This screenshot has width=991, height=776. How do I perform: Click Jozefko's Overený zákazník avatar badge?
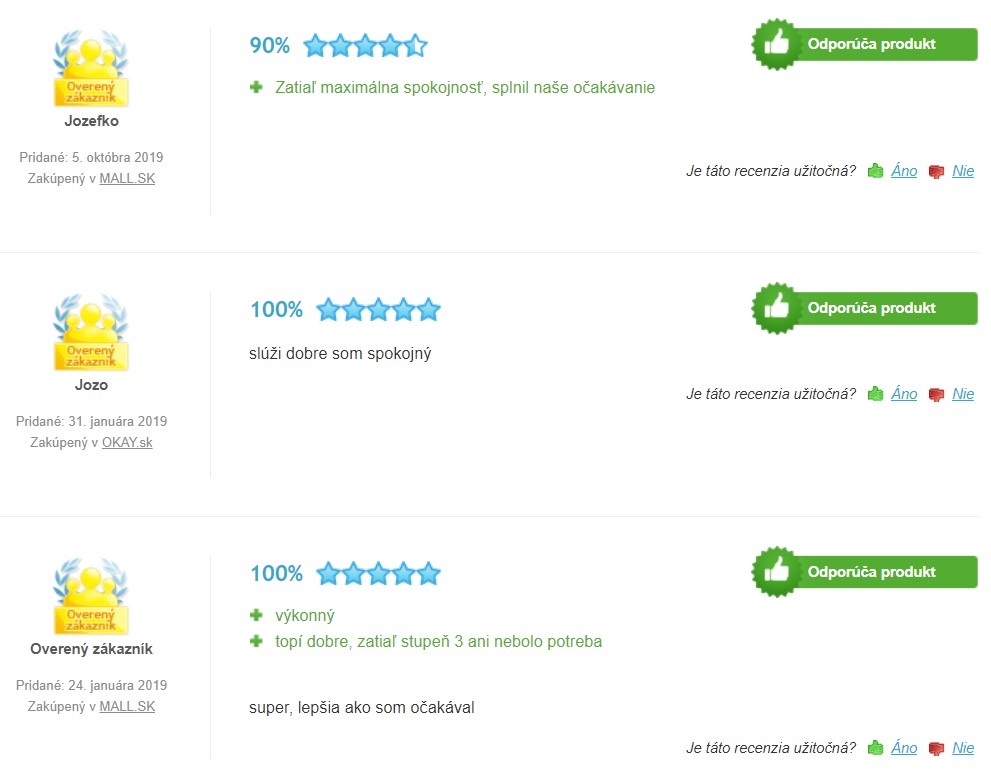coord(91,68)
